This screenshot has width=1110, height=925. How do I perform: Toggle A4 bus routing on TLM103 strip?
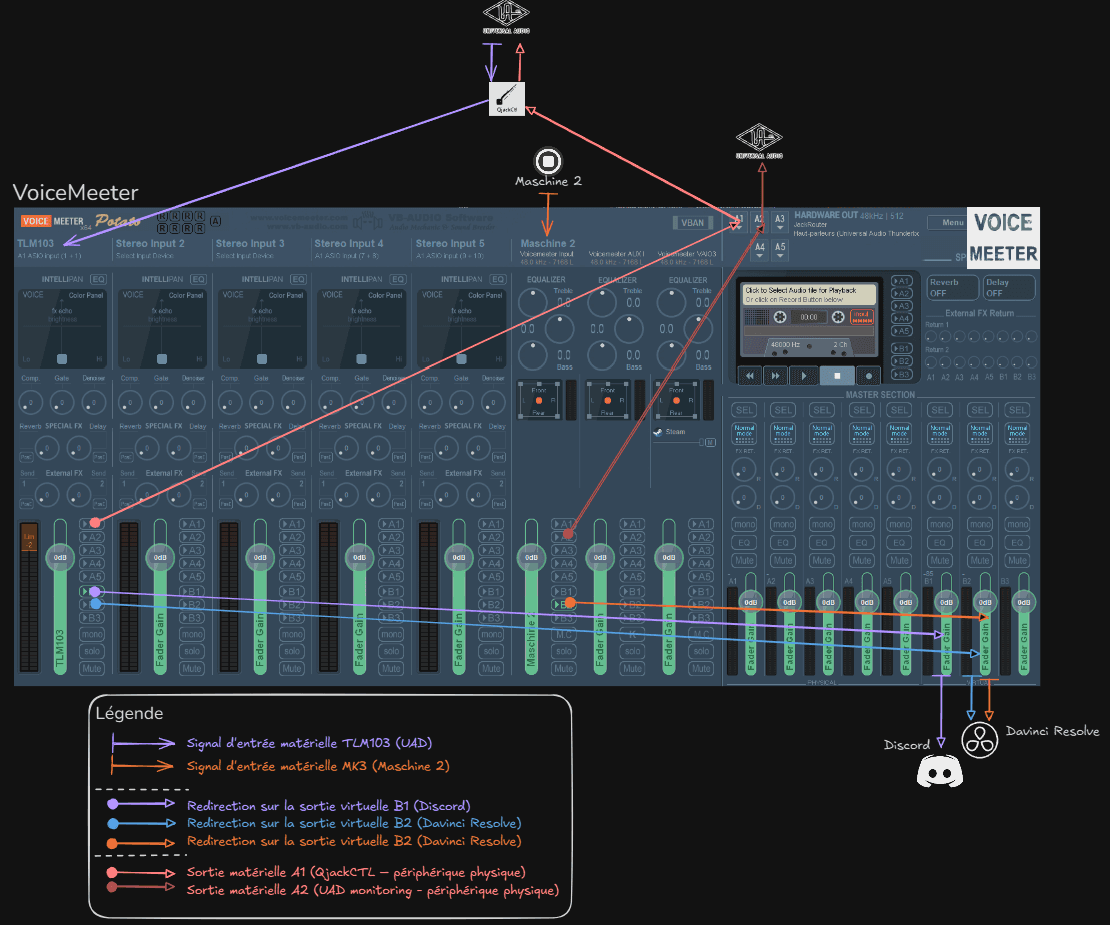pos(92,564)
